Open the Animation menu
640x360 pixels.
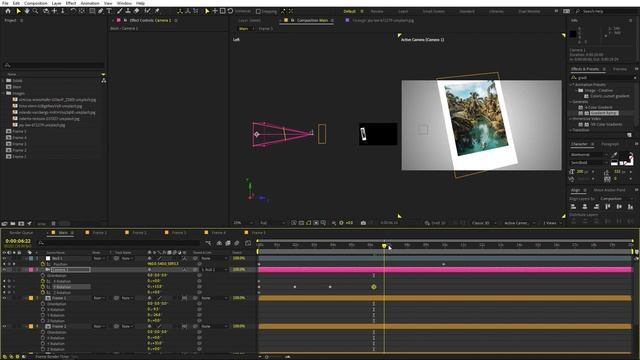pyautogui.click(x=90, y=3)
